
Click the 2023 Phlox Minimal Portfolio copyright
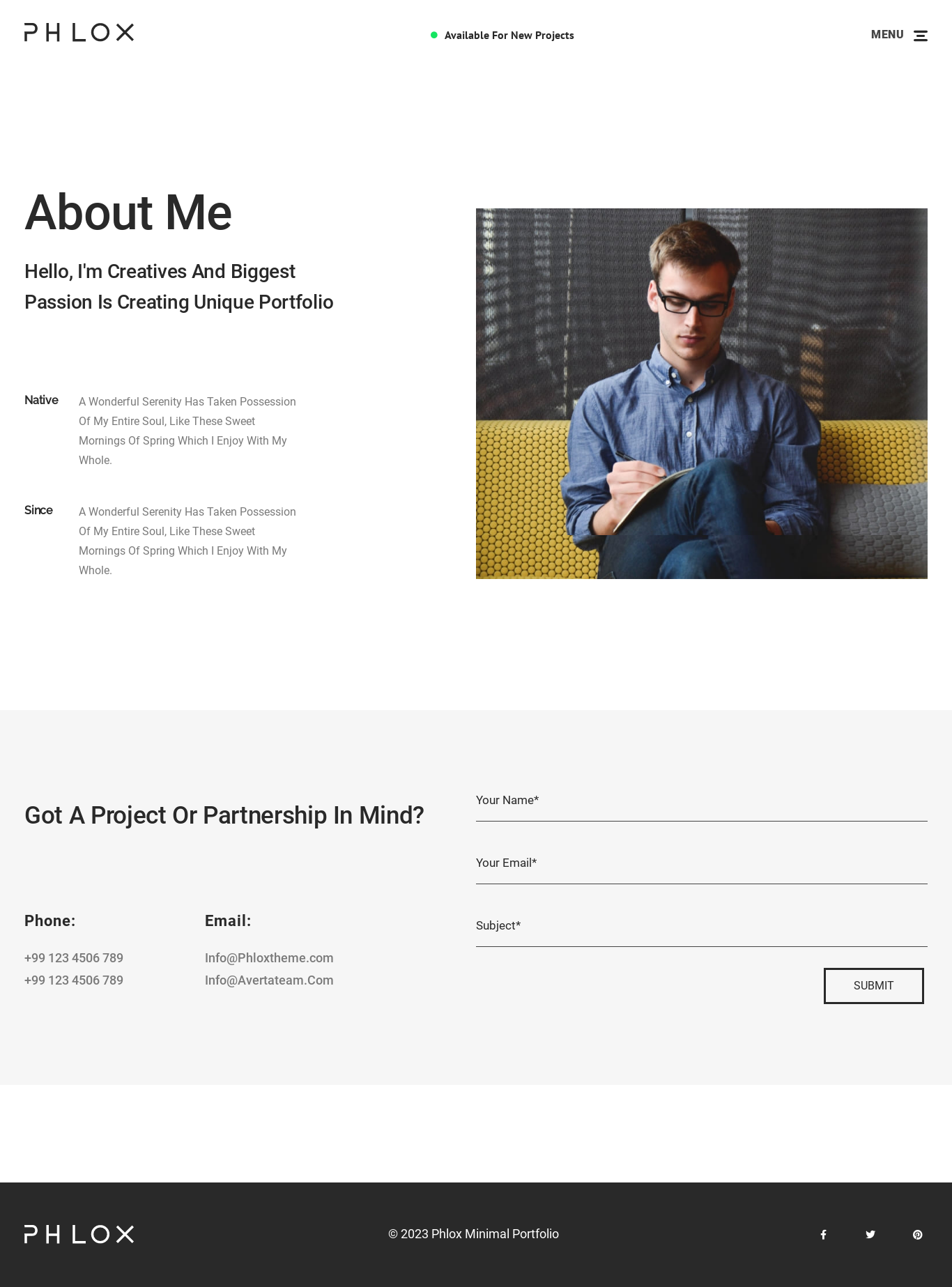click(473, 1234)
